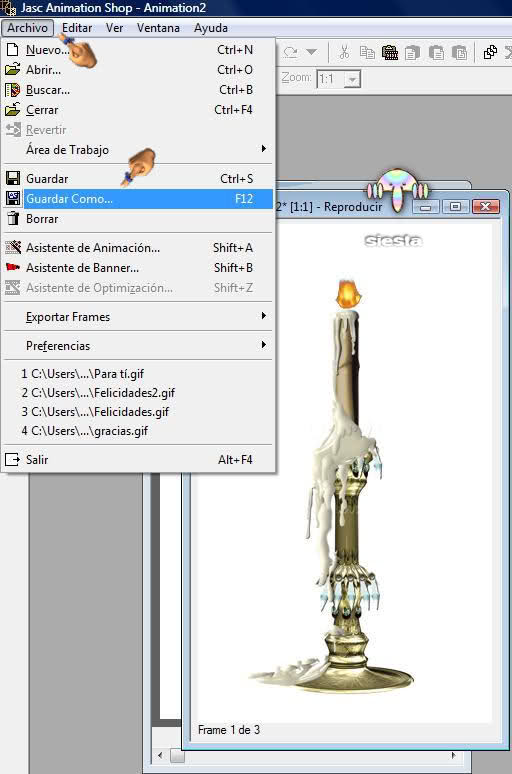Launch Asistente de Animación...
The height and width of the screenshot is (774, 512).
pos(138,248)
